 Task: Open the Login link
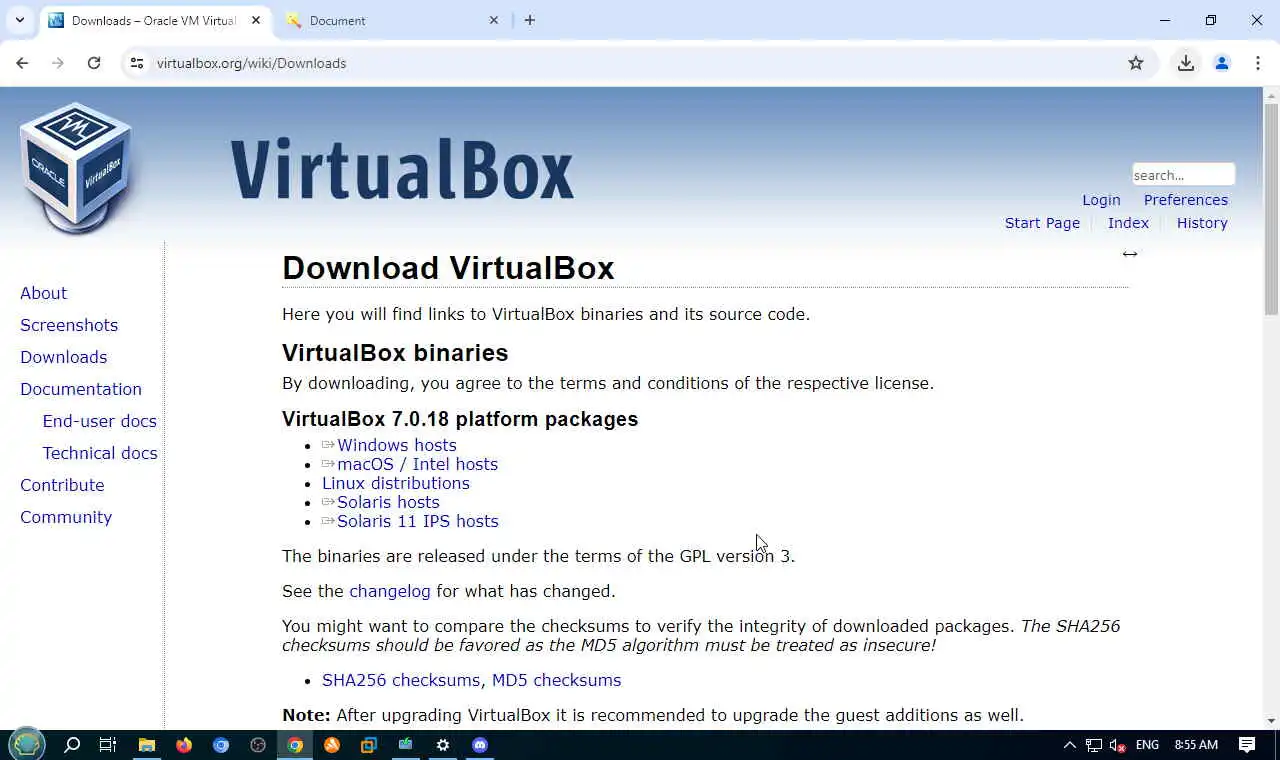tap(1101, 200)
